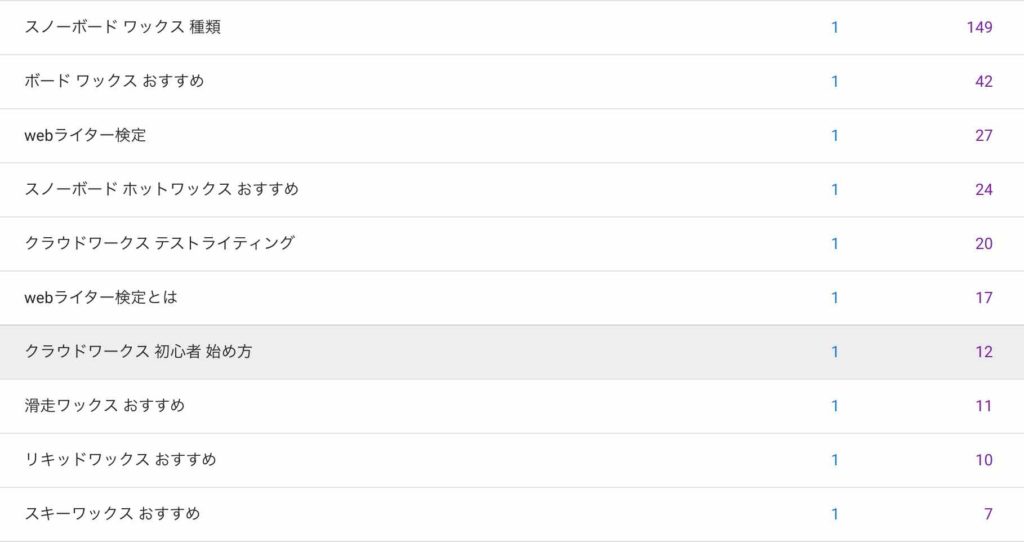Click the impressions value 42
Image resolution: width=1024 pixels, height=542 pixels.
(984, 82)
